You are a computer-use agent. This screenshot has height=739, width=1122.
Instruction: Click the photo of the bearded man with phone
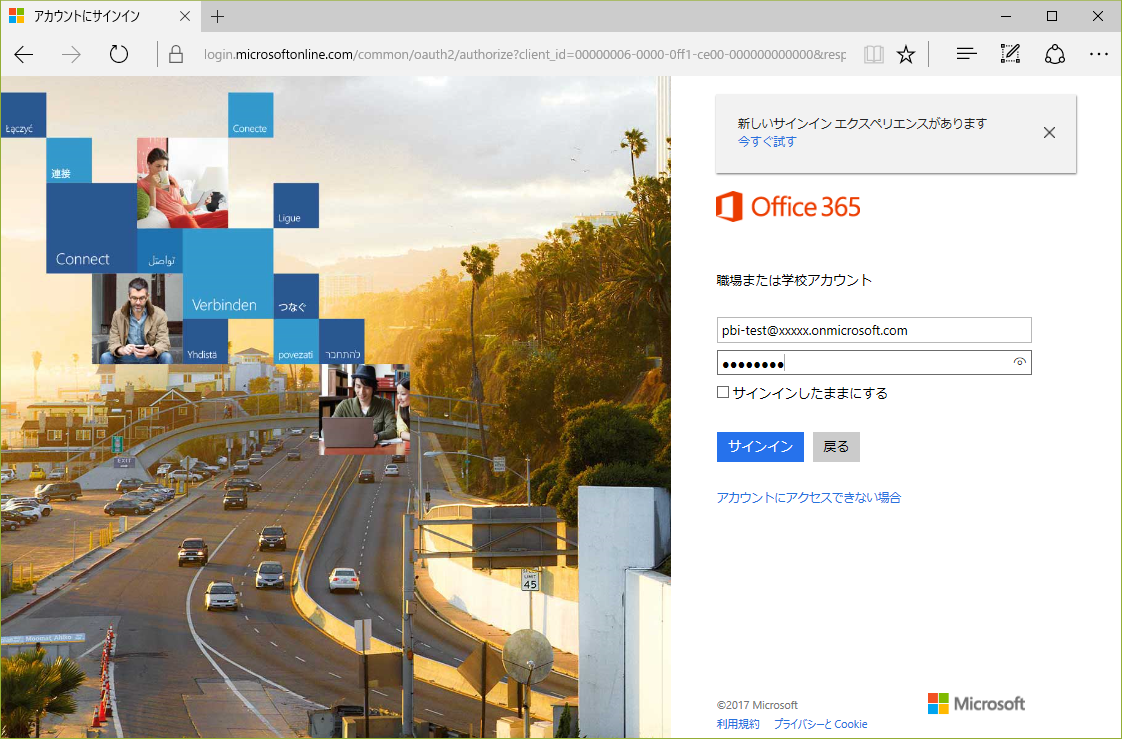pos(137,319)
